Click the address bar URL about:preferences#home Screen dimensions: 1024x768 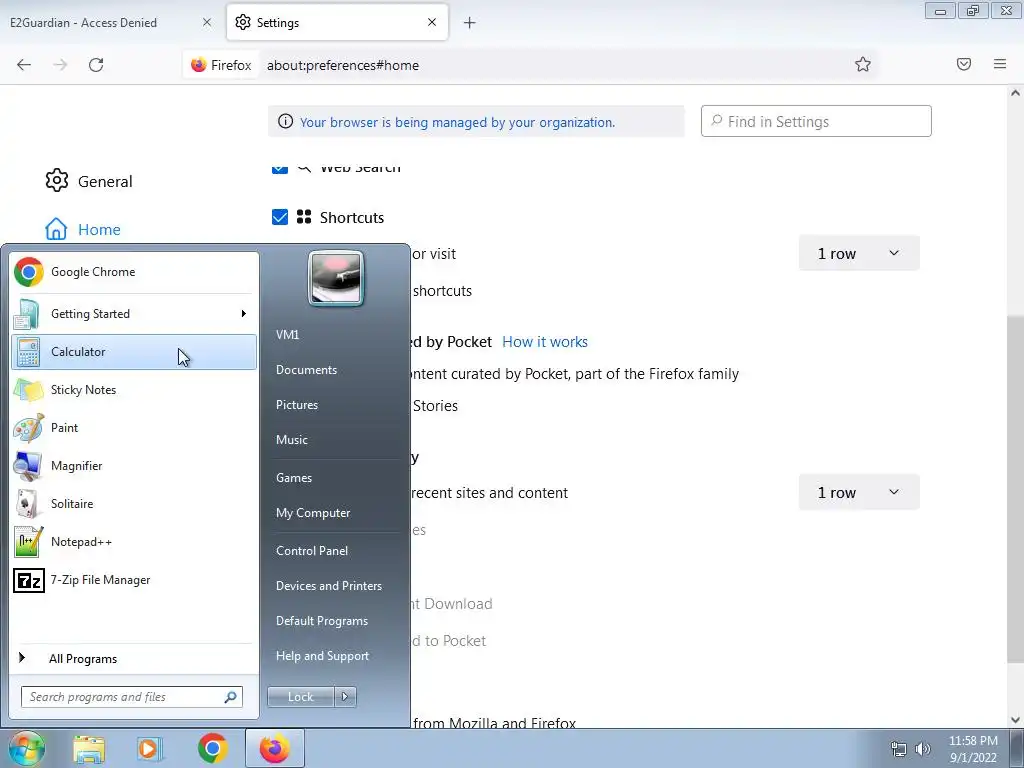tap(343, 65)
